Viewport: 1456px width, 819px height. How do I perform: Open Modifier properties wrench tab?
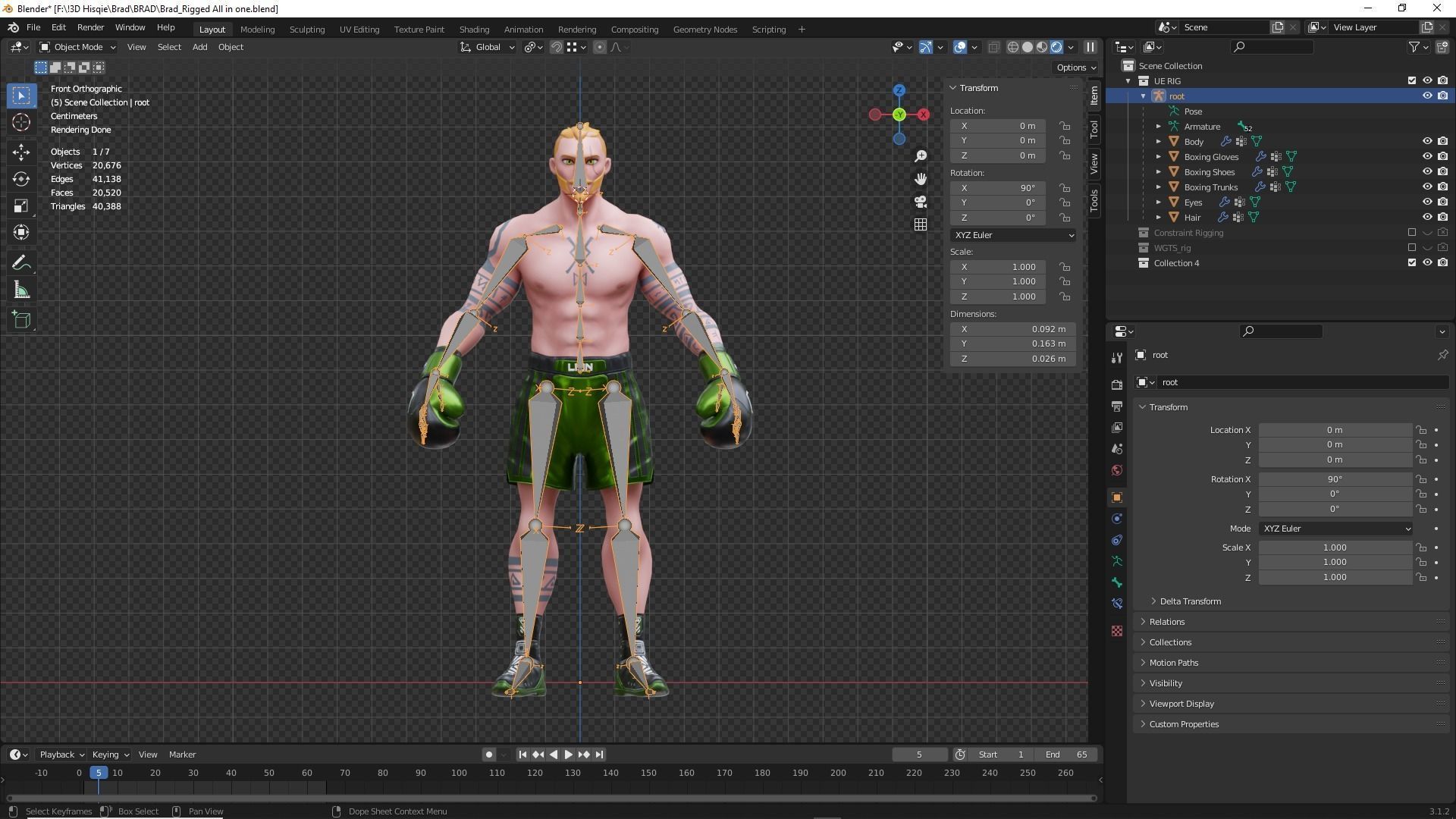1116,359
